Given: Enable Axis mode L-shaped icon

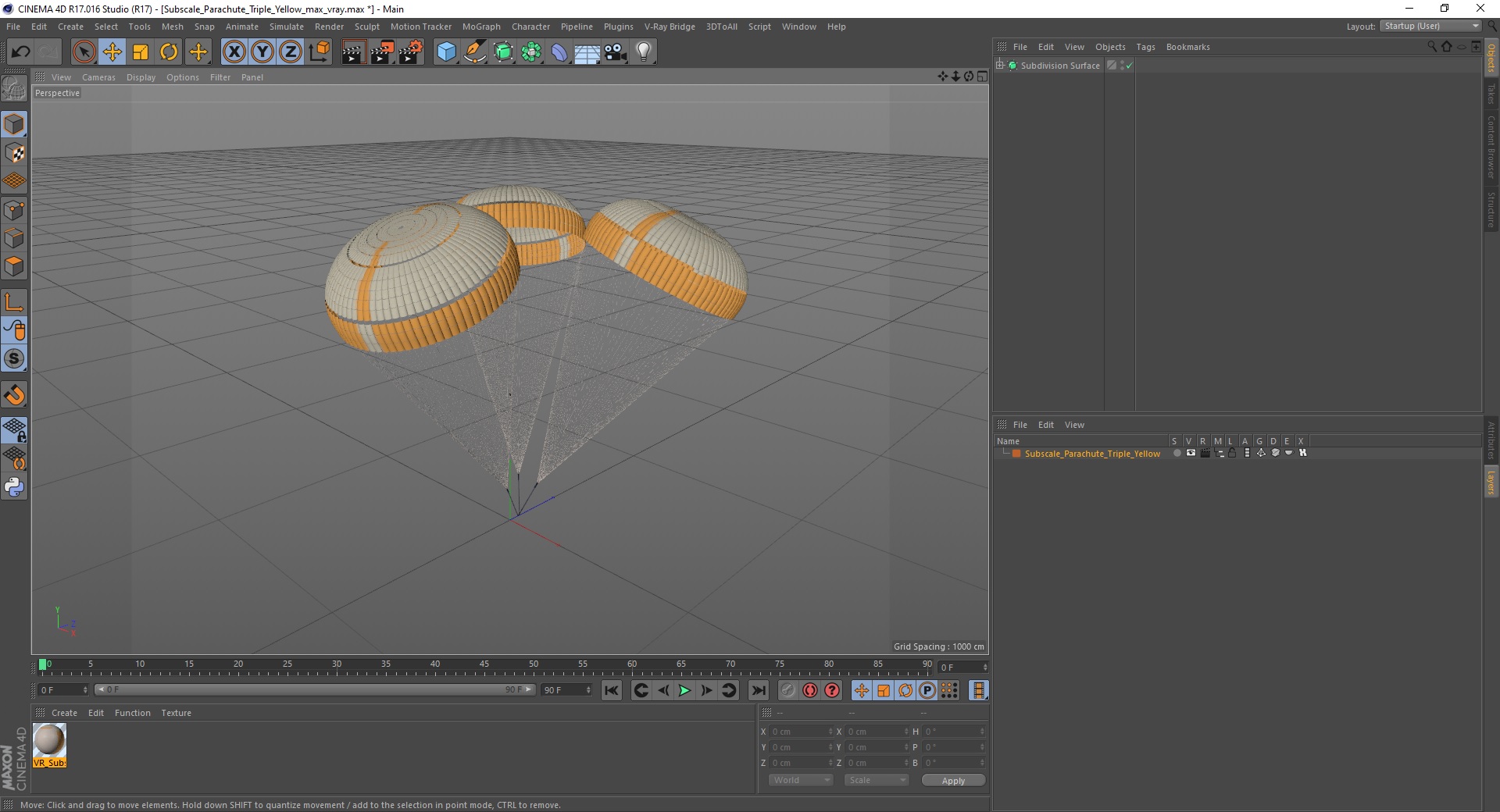Looking at the screenshot, I should [x=14, y=302].
